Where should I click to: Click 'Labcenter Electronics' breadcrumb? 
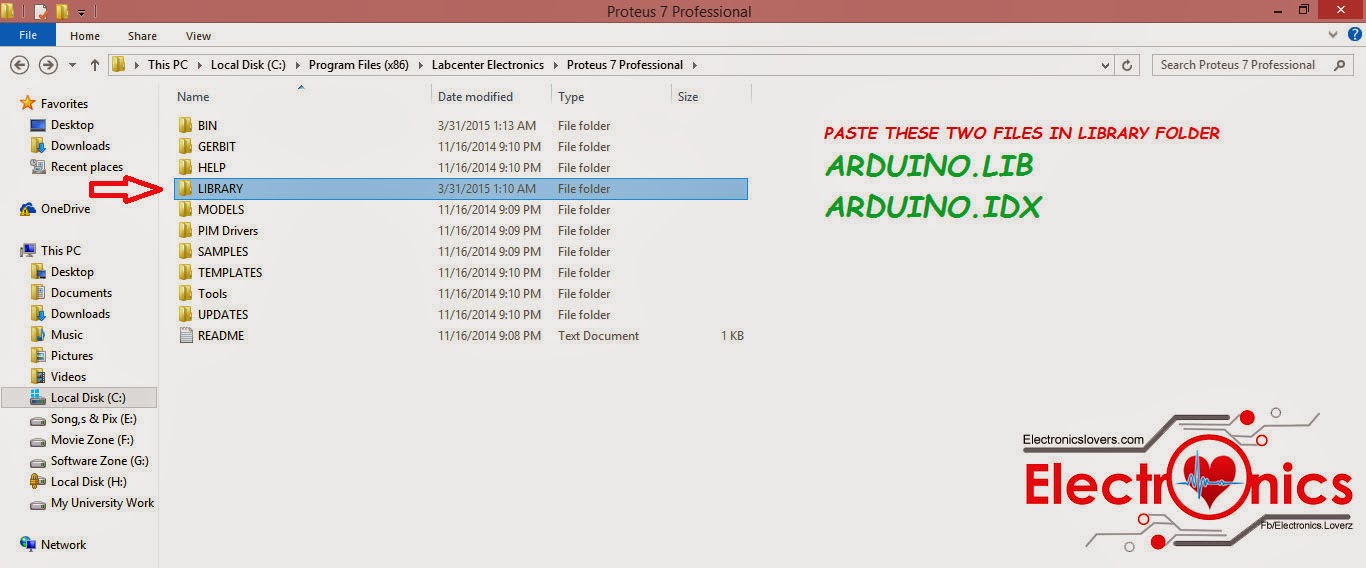[x=488, y=65]
